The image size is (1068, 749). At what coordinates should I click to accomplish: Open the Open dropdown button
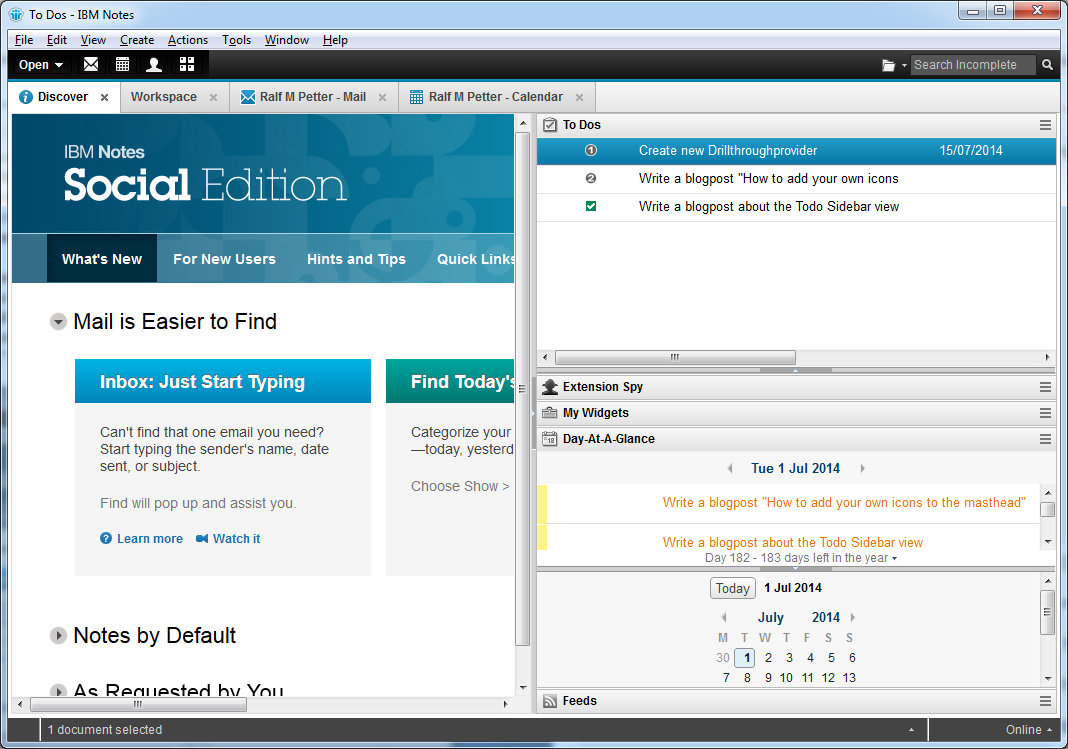pyautogui.click(x=41, y=65)
